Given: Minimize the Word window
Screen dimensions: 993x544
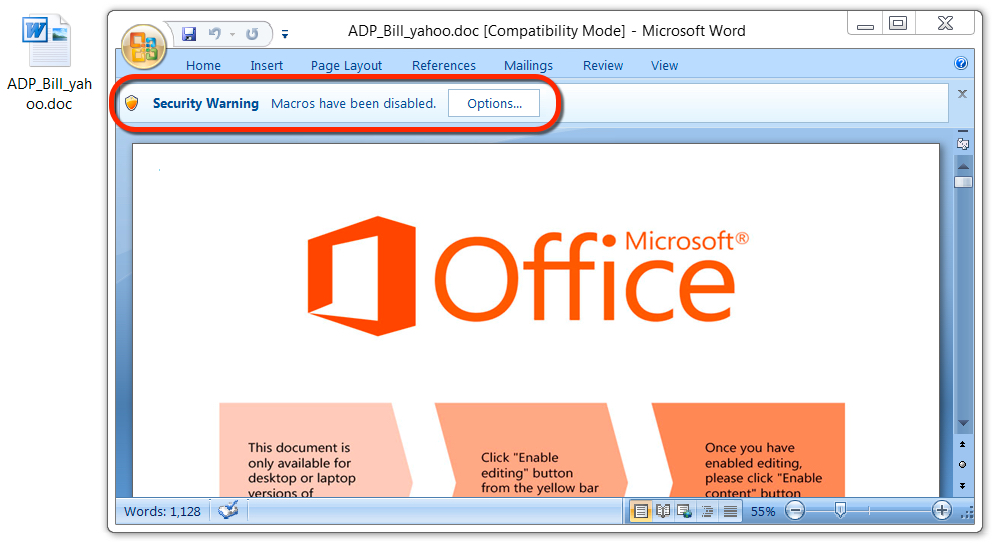Looking at the screenshot, I should coord(866,24).
